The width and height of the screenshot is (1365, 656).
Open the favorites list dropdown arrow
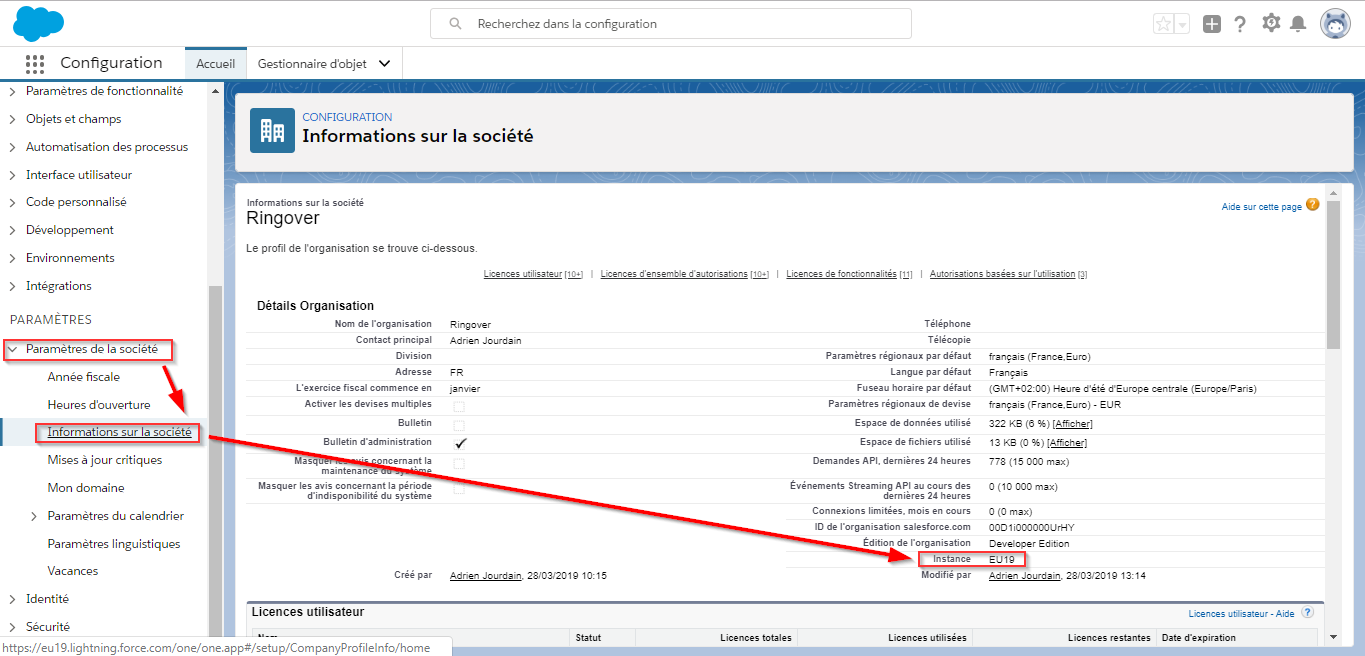point(1182,24)
